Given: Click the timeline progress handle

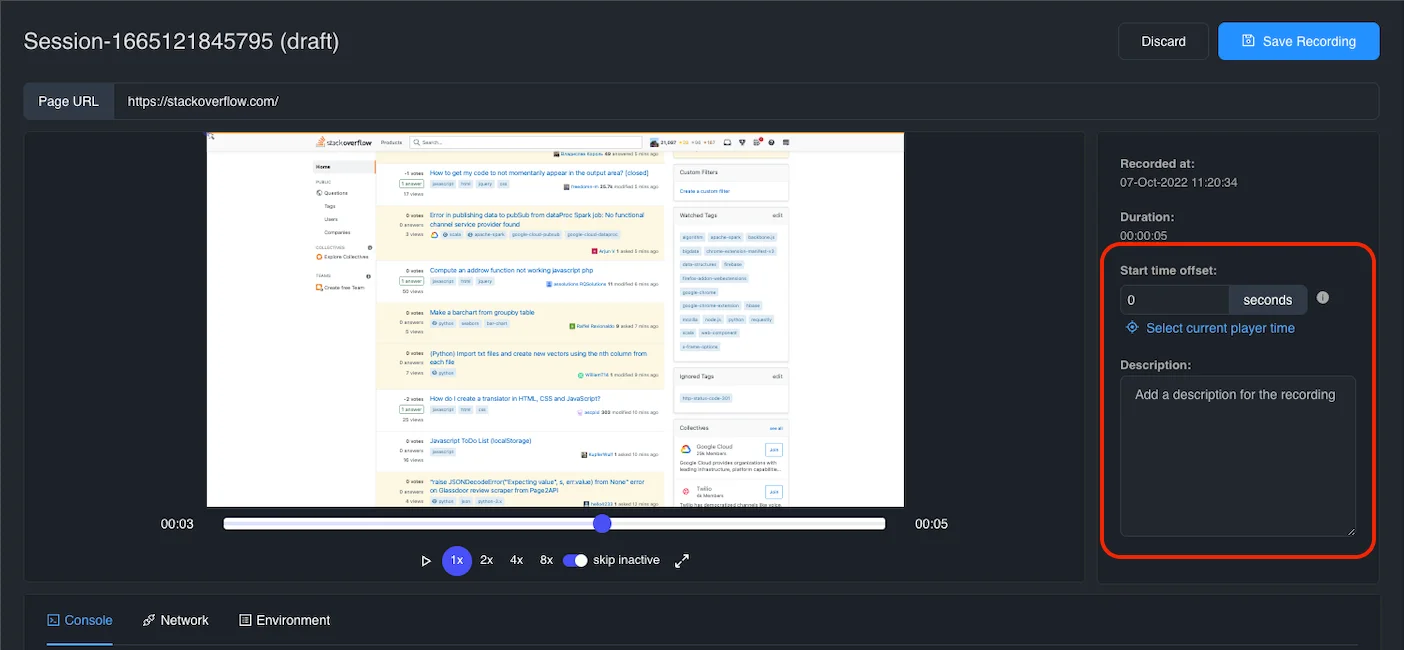Looking at the screenshot, I should pos(601,524).
